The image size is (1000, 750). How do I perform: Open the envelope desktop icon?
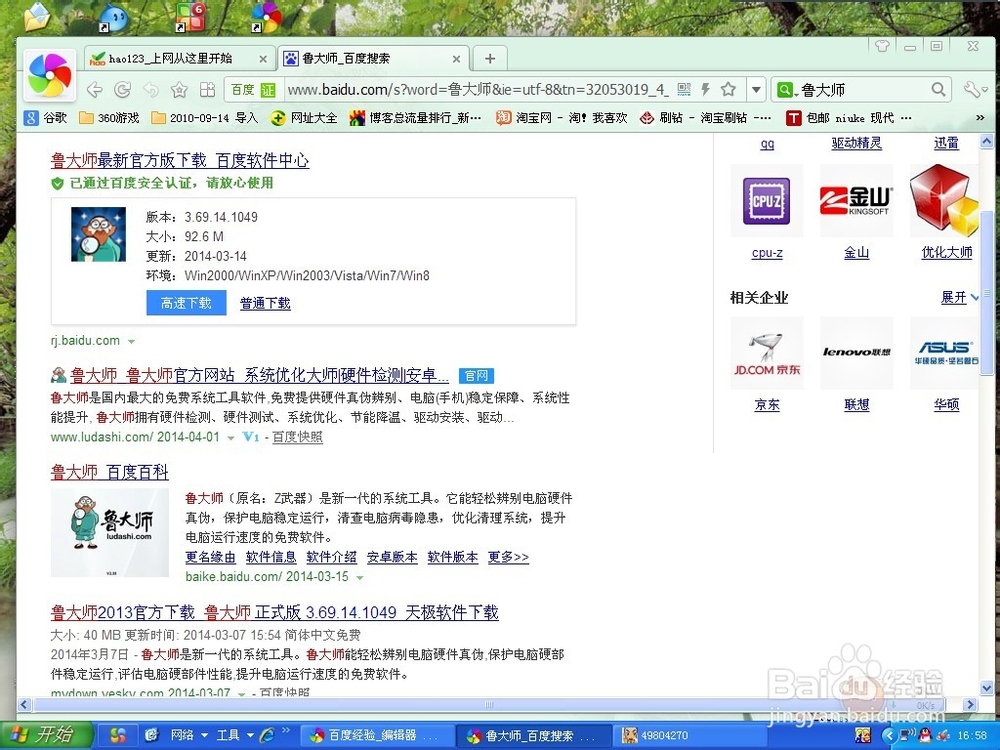tap(37, 17)
